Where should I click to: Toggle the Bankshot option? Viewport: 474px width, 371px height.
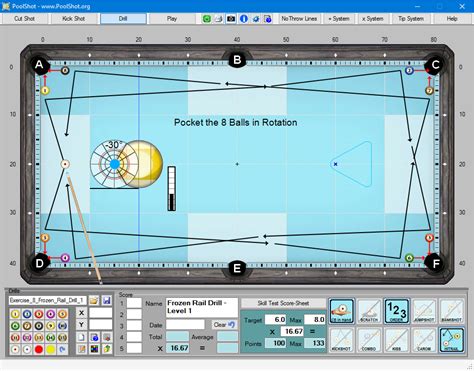click(452, 311)
